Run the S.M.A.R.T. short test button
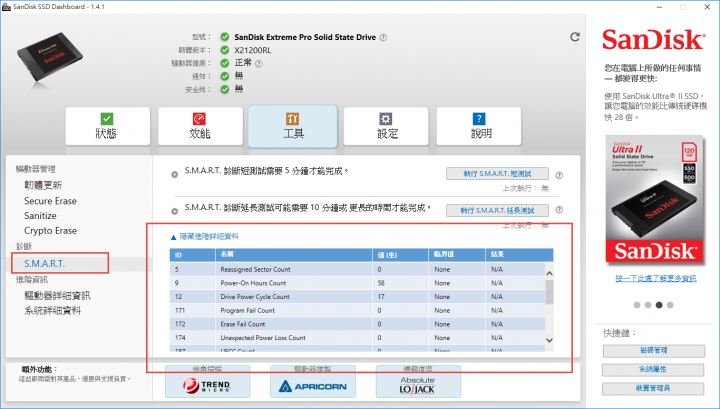720x409 pixels. click(x=497, y=174)
